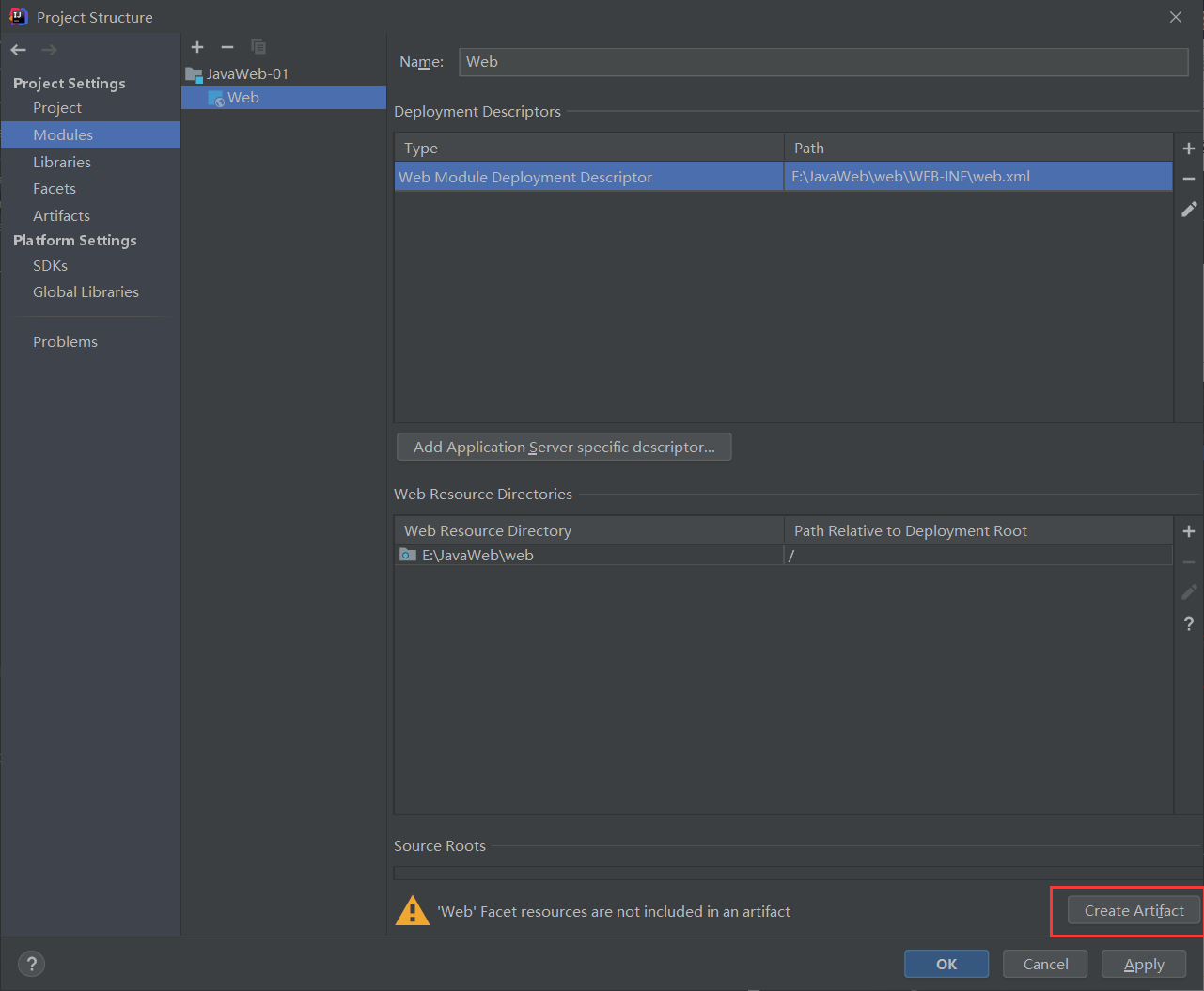
Task: Click Add Application Server specific descriptor
Action: point(564,447)
